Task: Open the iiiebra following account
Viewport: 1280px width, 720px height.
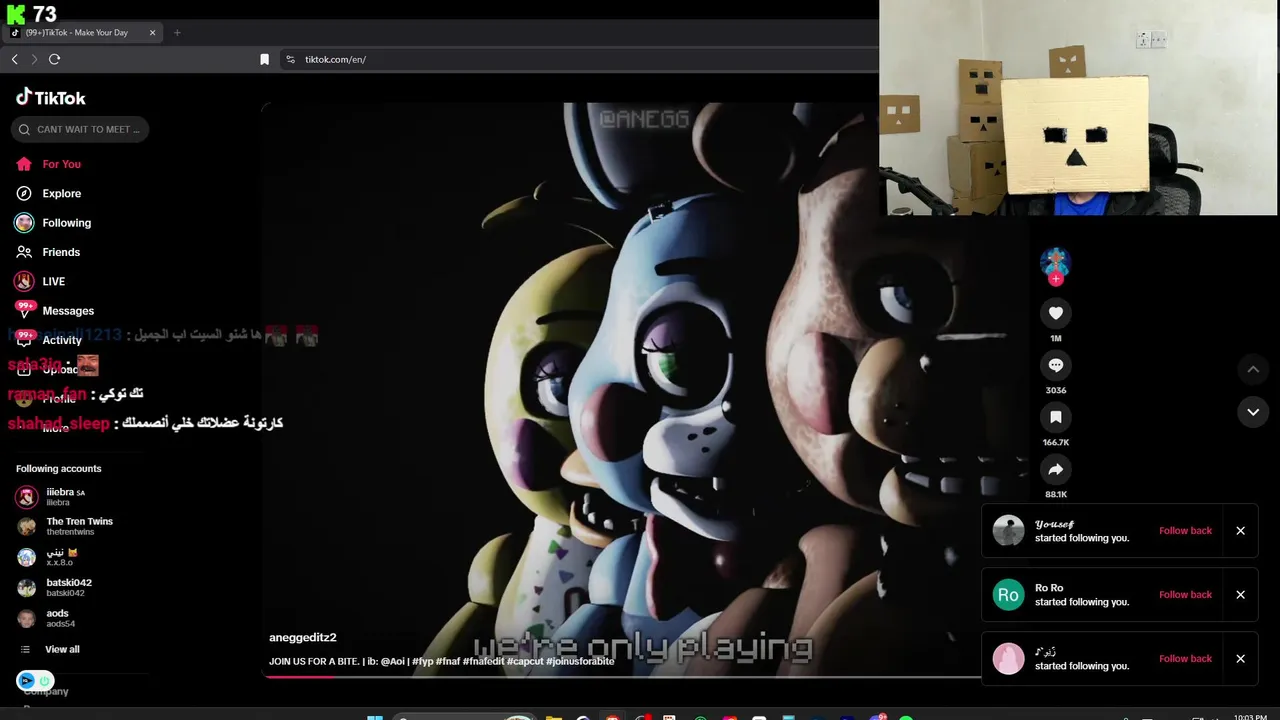Action: (x=65, y=497)
